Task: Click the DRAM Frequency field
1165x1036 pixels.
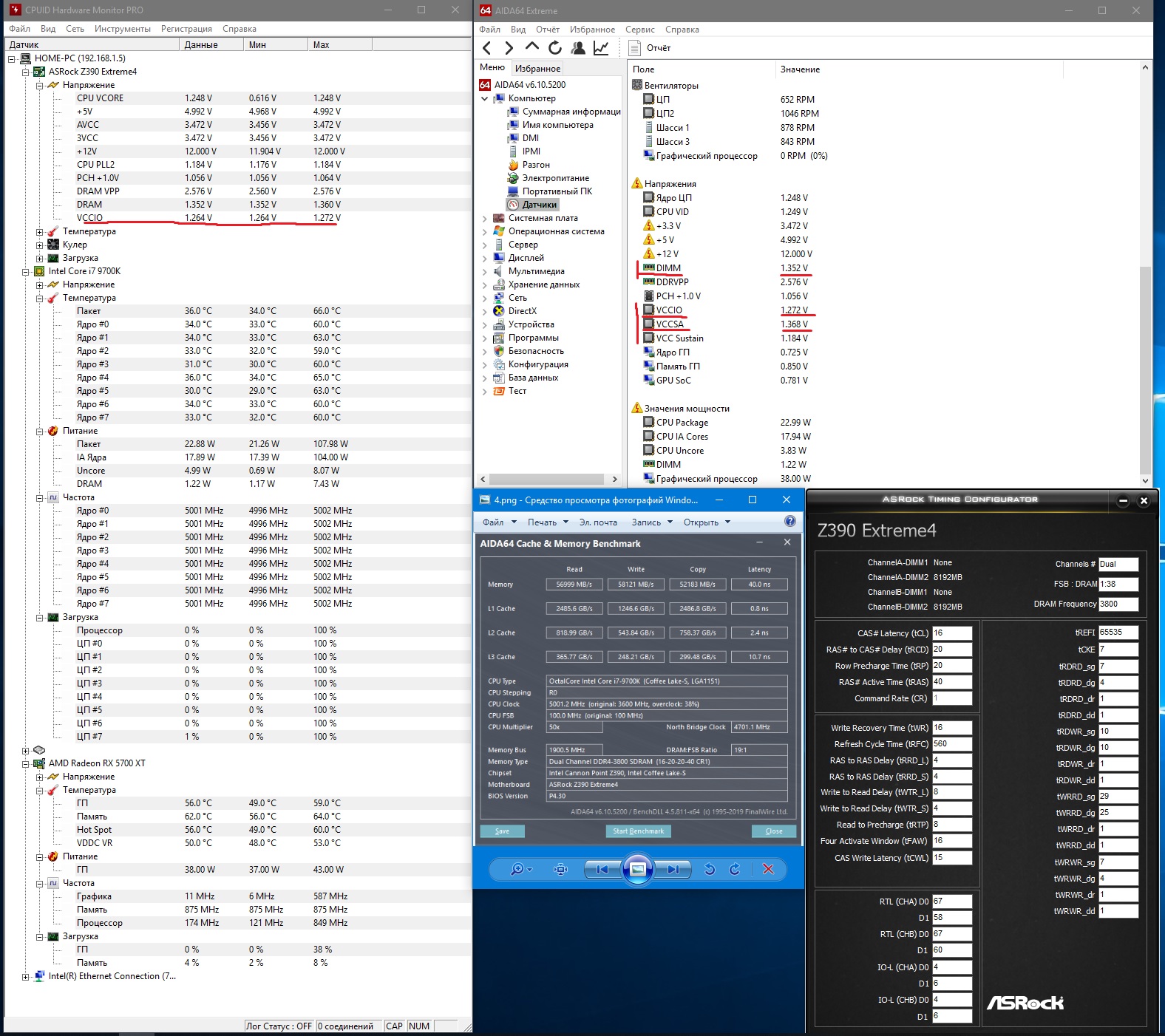Action: [x=1118, y=604]
